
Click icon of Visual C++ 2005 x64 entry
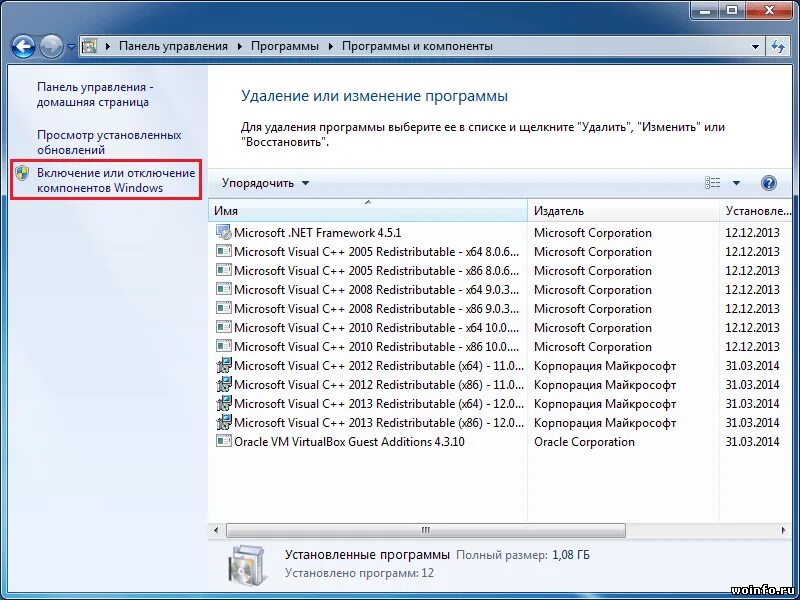coord(223,251)
